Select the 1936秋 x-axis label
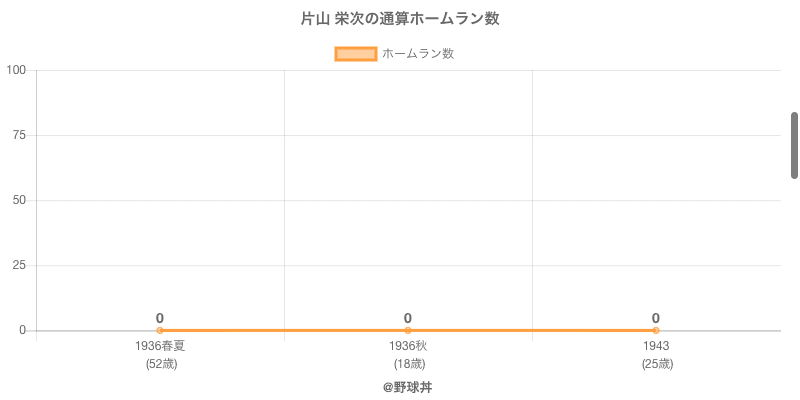800x400 pixels. [x=408, y=346]
